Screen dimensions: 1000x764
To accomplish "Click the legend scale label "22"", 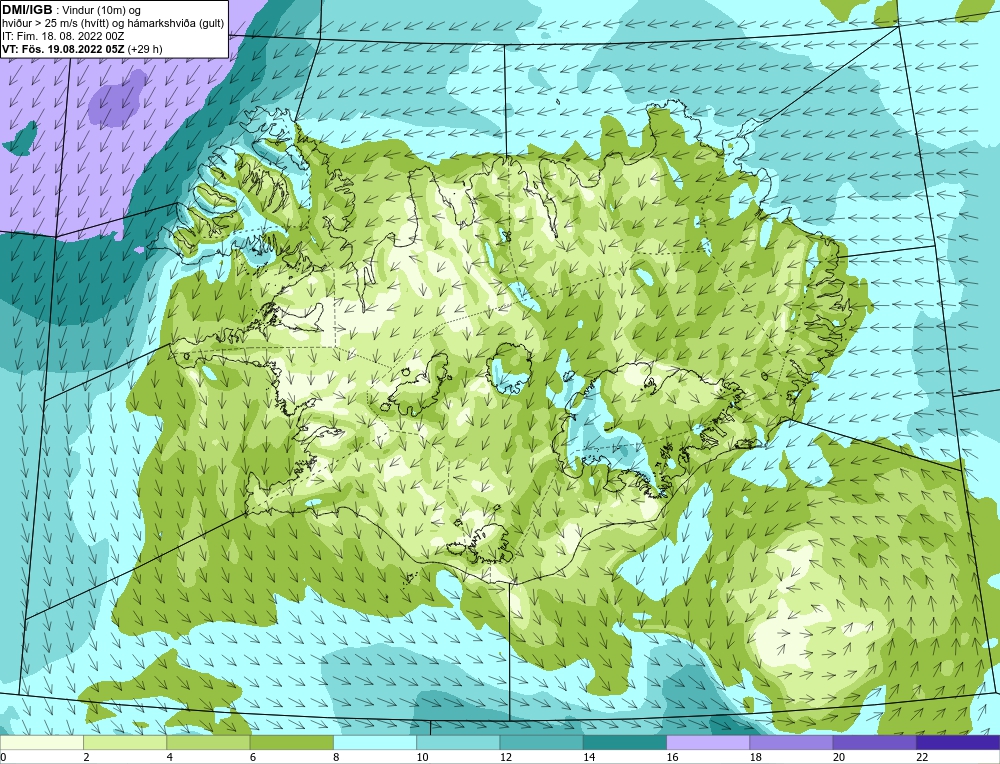I will tap(921, 757).
